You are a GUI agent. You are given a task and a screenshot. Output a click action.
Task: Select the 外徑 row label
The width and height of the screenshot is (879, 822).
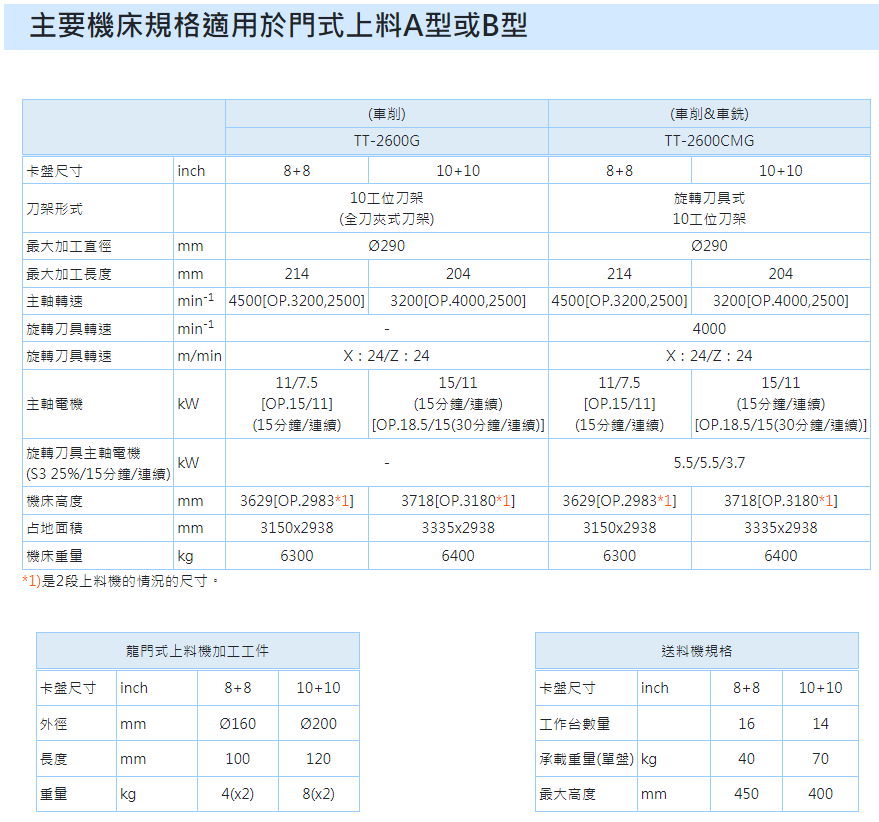coord(53,724)
